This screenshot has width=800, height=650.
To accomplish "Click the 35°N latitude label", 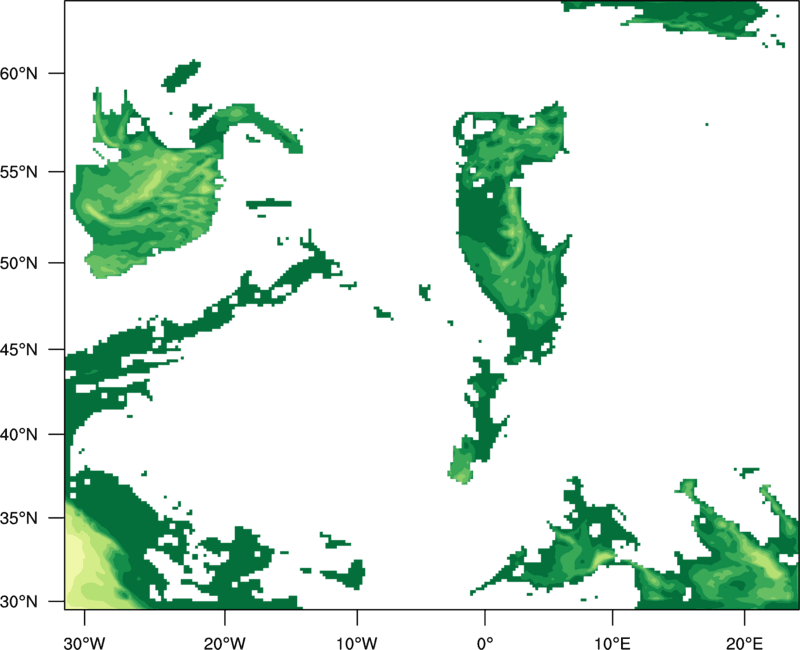I will click(19, 518).
